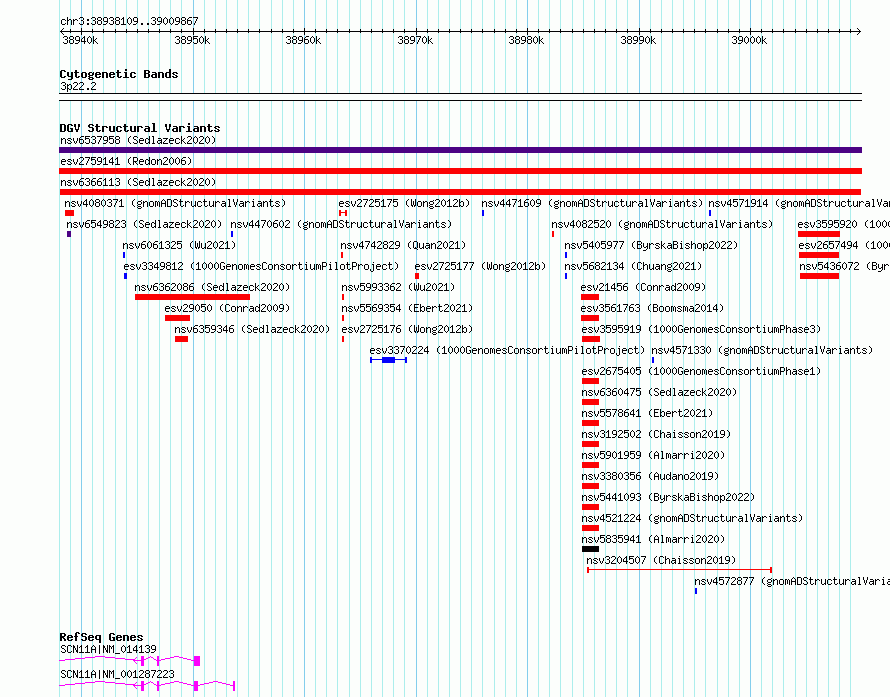Click esv3595919 1000GenomesConsortiumPhase3 label

tap(701, 329)
